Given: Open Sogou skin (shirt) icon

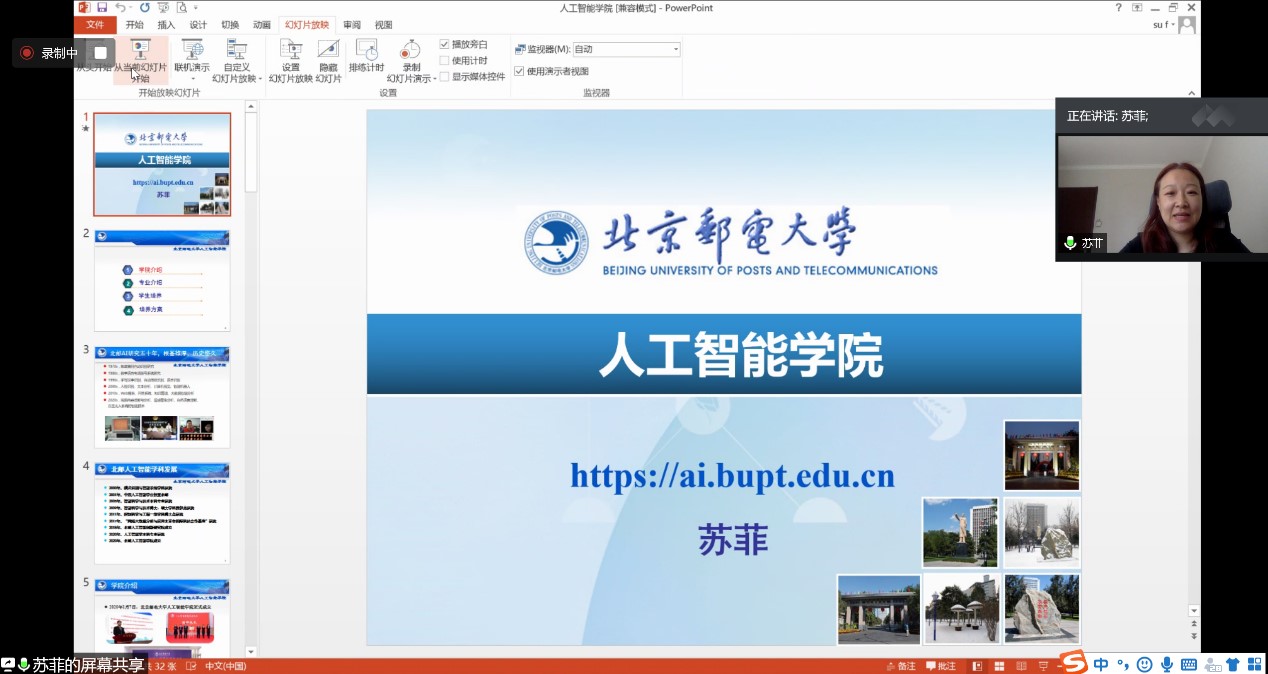Looking at the screenshot, I should 1232,664.
